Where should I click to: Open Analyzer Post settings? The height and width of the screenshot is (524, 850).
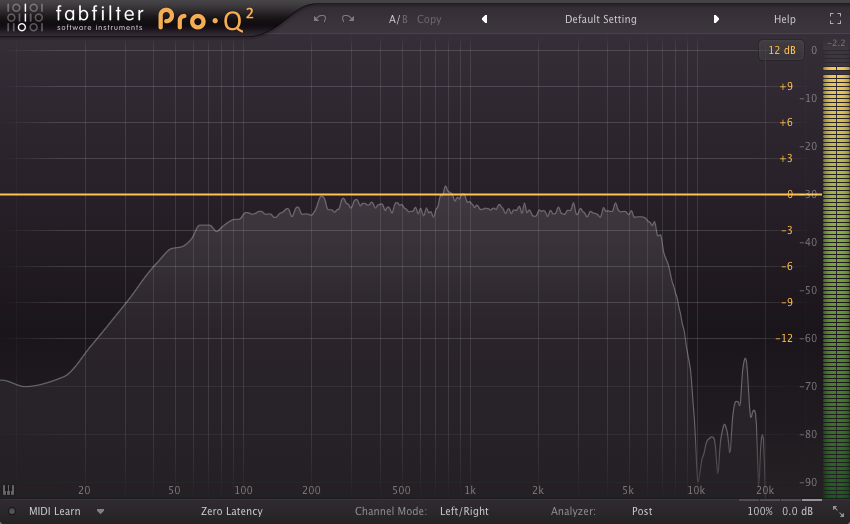tap(642, 511)
